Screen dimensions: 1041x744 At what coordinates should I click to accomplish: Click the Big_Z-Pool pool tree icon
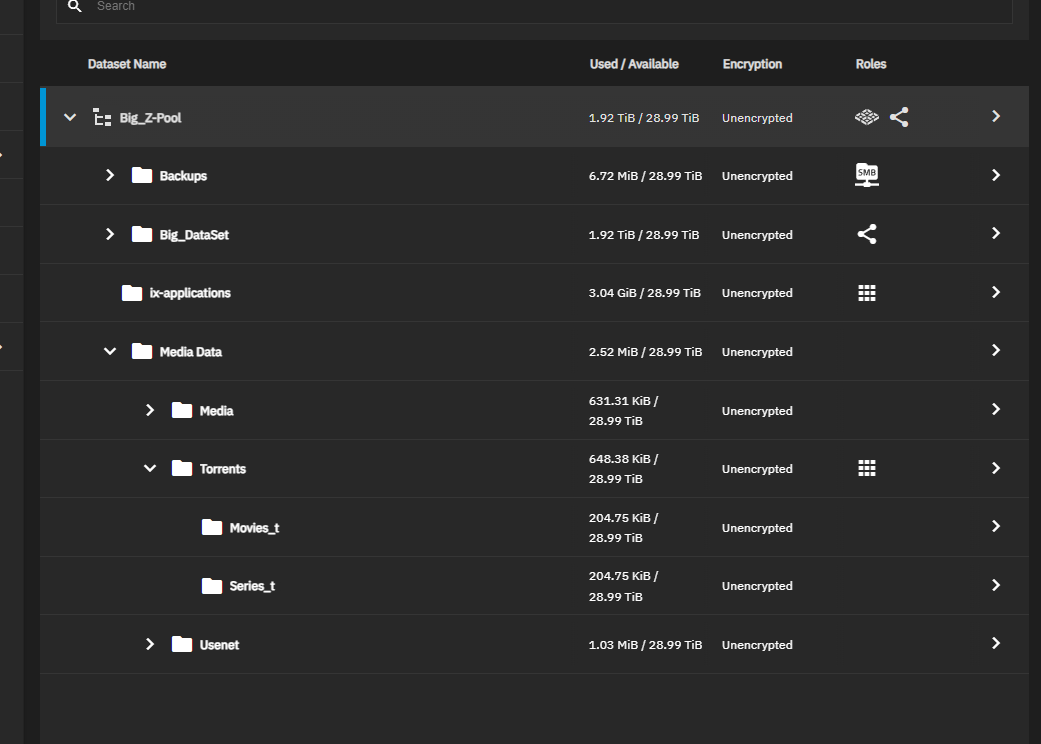coord(102,117)
